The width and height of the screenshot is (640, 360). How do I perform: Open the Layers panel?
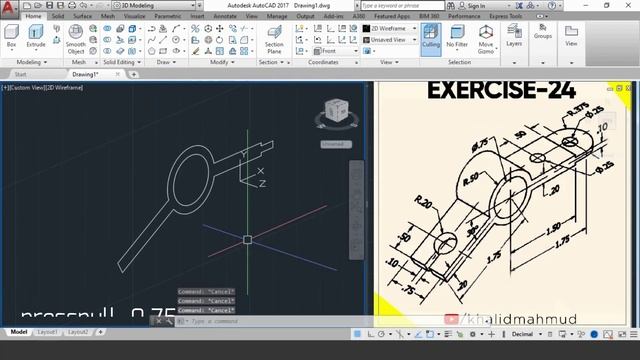point(514,35)
